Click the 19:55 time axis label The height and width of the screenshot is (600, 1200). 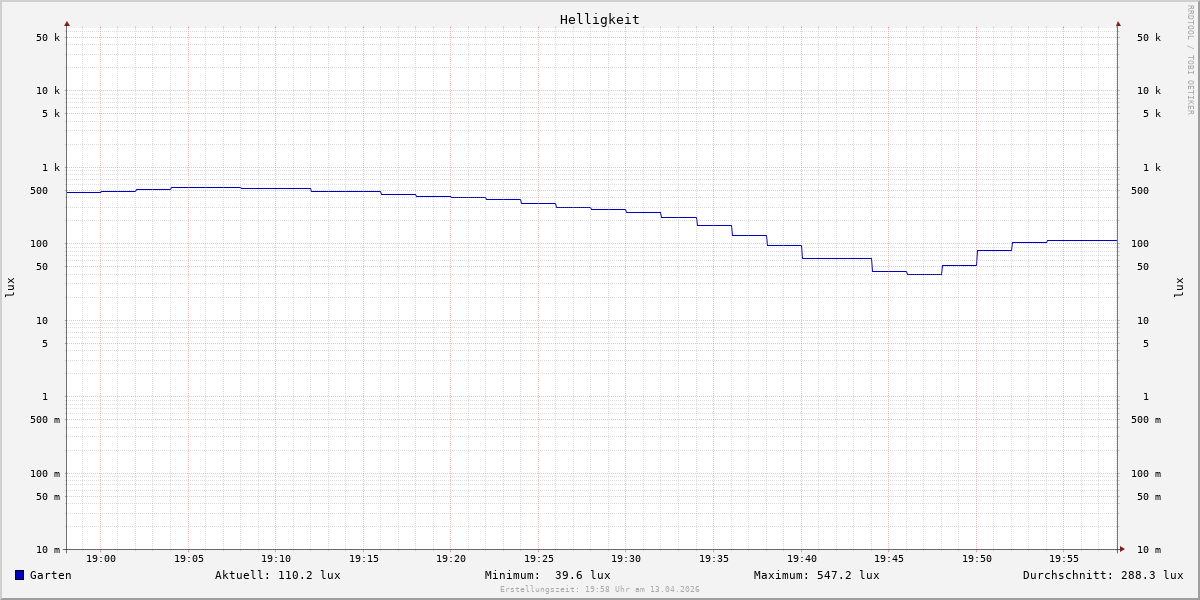(x=1064, y=559)
